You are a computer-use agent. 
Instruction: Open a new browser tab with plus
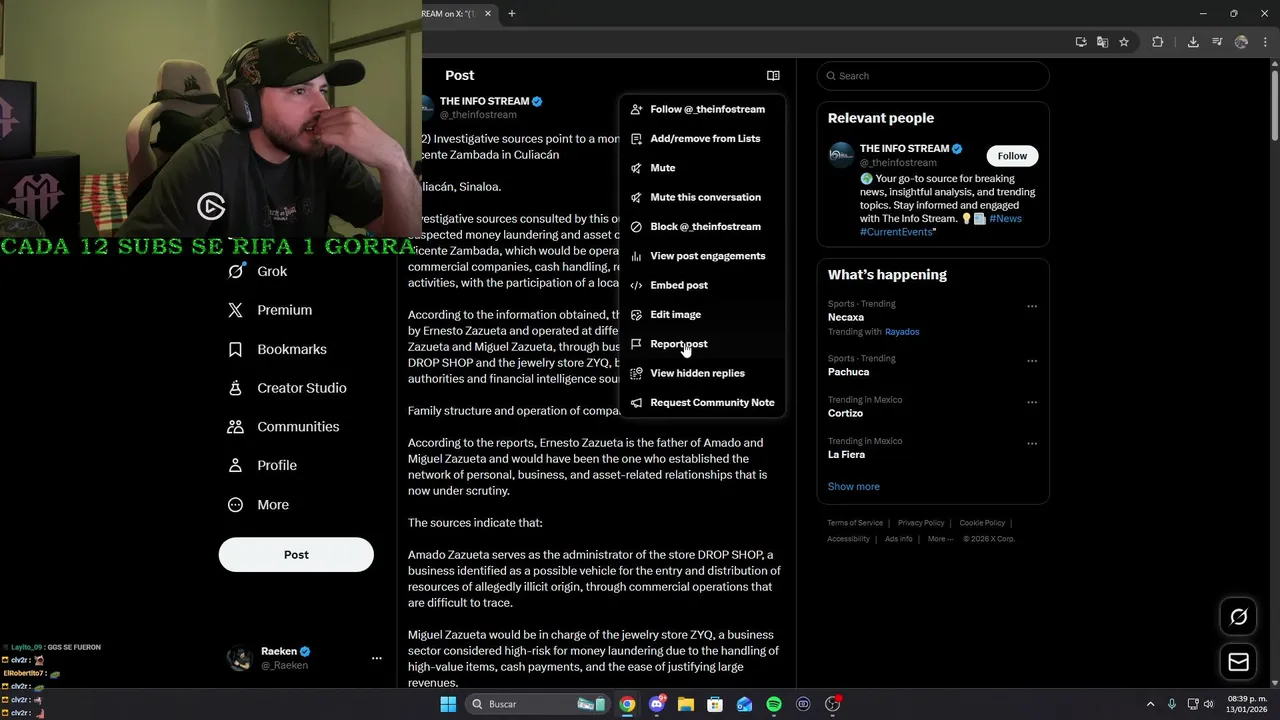[x=511, y=13]
